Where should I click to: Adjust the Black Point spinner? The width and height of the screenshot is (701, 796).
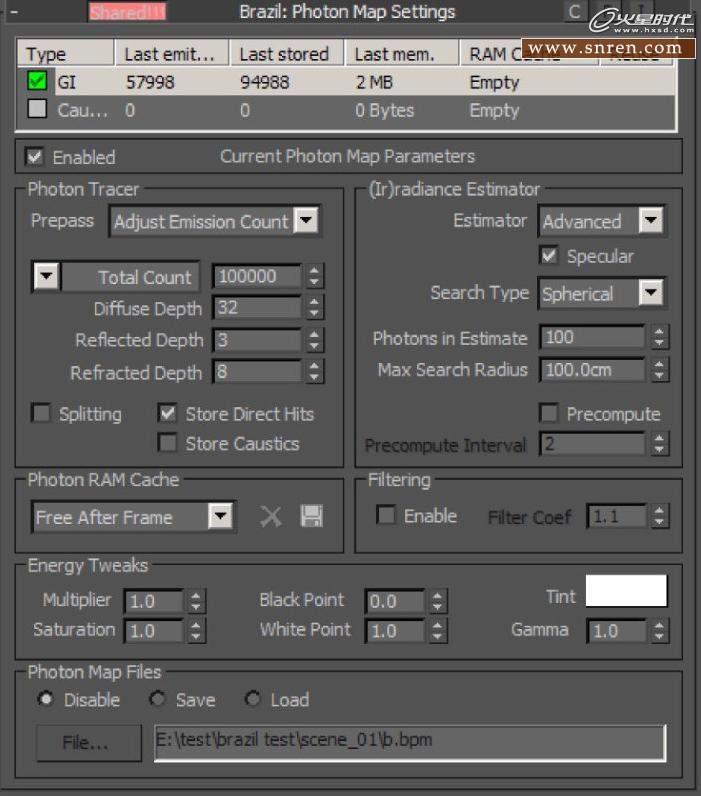[437, 601]
